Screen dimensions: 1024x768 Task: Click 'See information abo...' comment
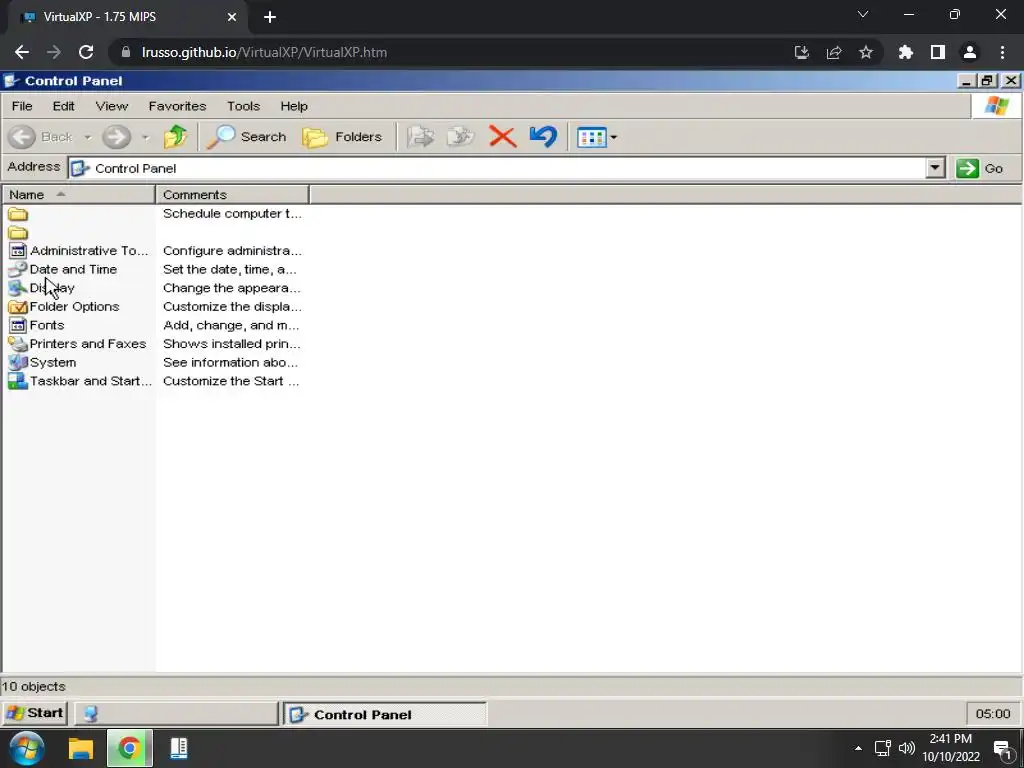point(230,362)
